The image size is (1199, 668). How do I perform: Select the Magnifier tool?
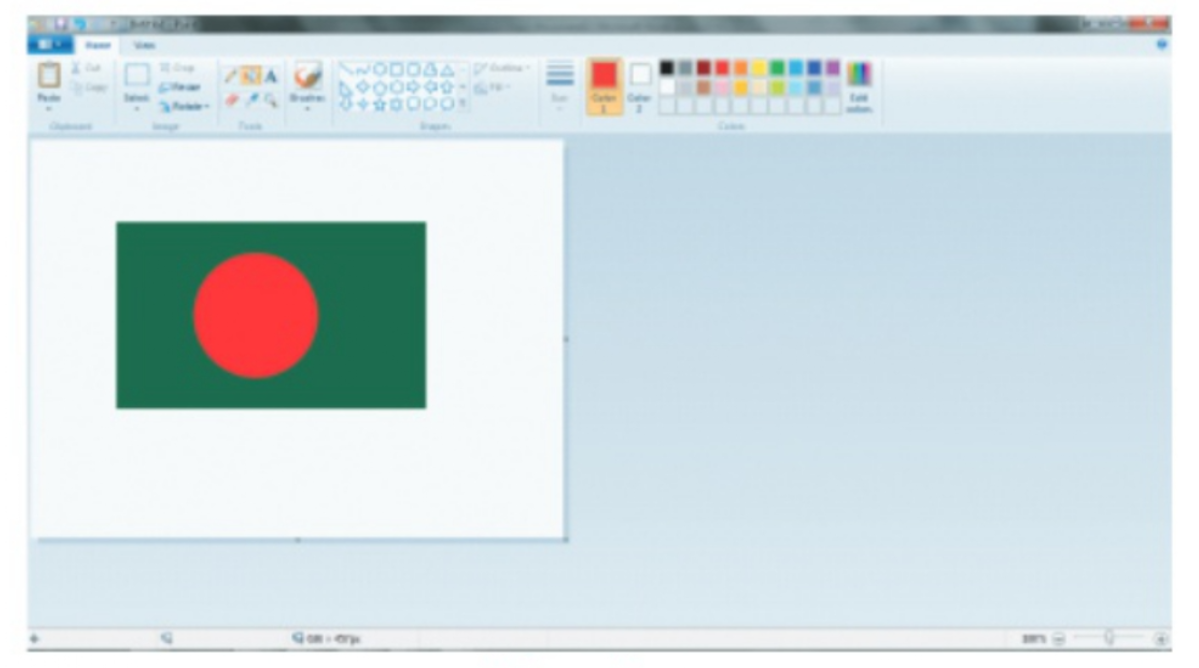coord(270,100)
